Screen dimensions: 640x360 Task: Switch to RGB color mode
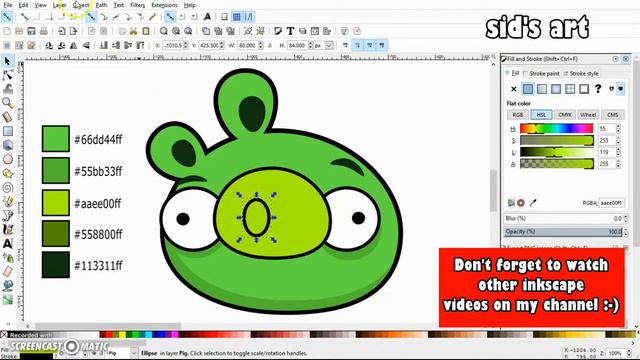518,115
